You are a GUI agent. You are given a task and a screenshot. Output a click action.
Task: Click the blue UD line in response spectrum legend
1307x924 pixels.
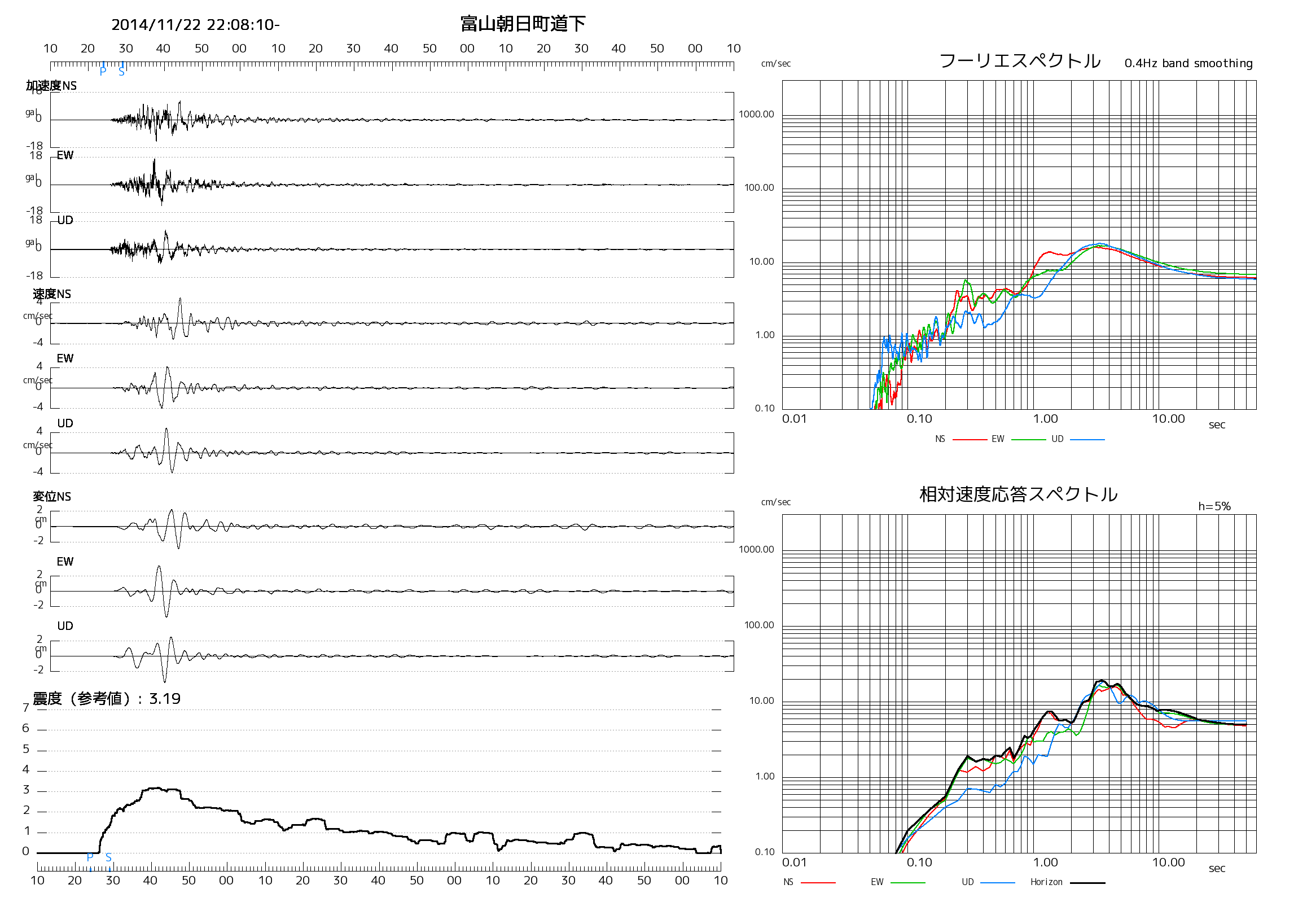click(997, 882)
